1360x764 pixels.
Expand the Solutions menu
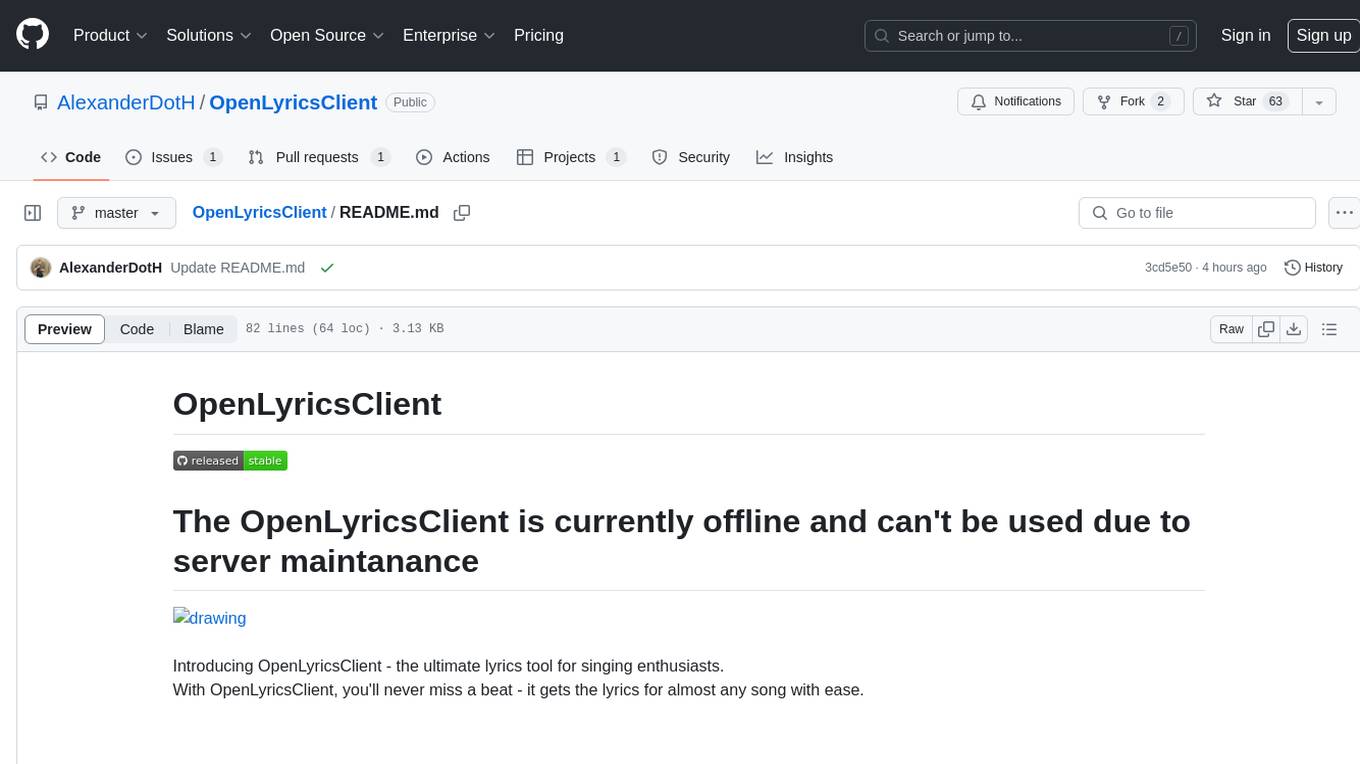tap(209, 35)
